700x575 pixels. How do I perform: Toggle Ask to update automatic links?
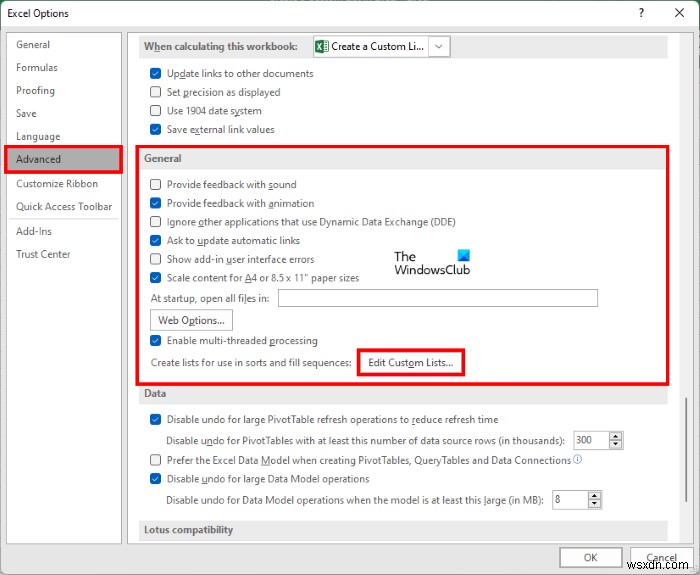[155, 241]
